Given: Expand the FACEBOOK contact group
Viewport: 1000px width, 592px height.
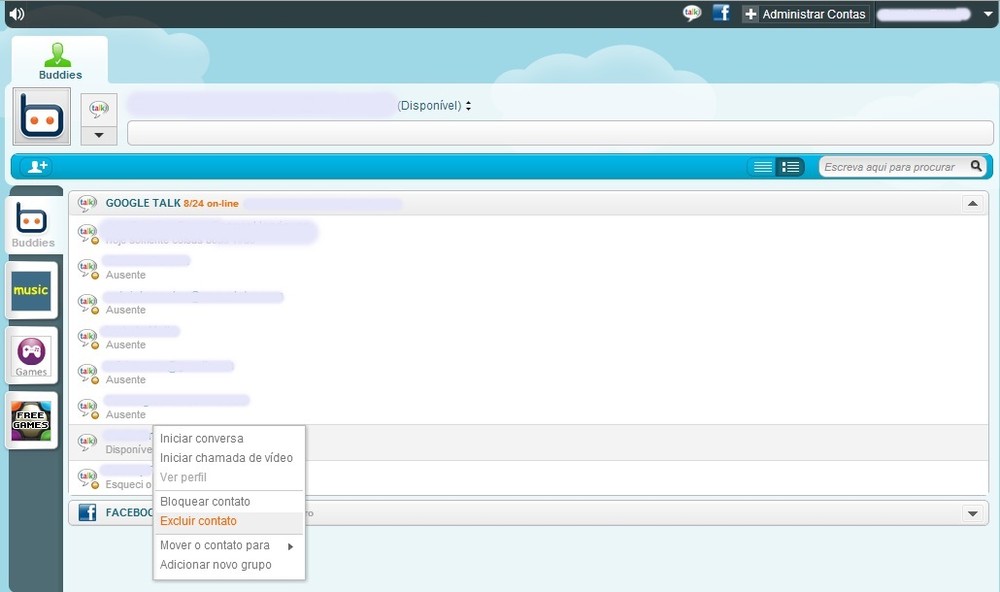Looking at the screenshot, I should coord(971,513).
